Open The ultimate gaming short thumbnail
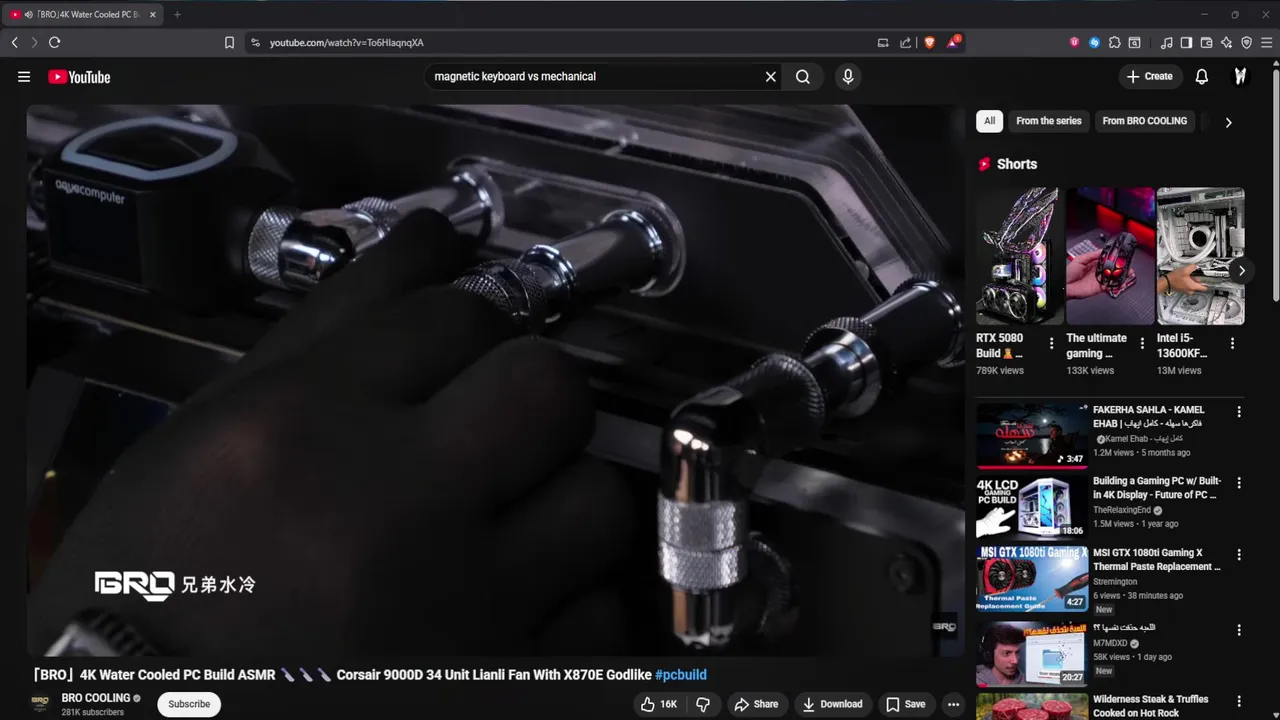Image resolution: width=1280 pixels, height=720 pixels. pos(1110,256)
